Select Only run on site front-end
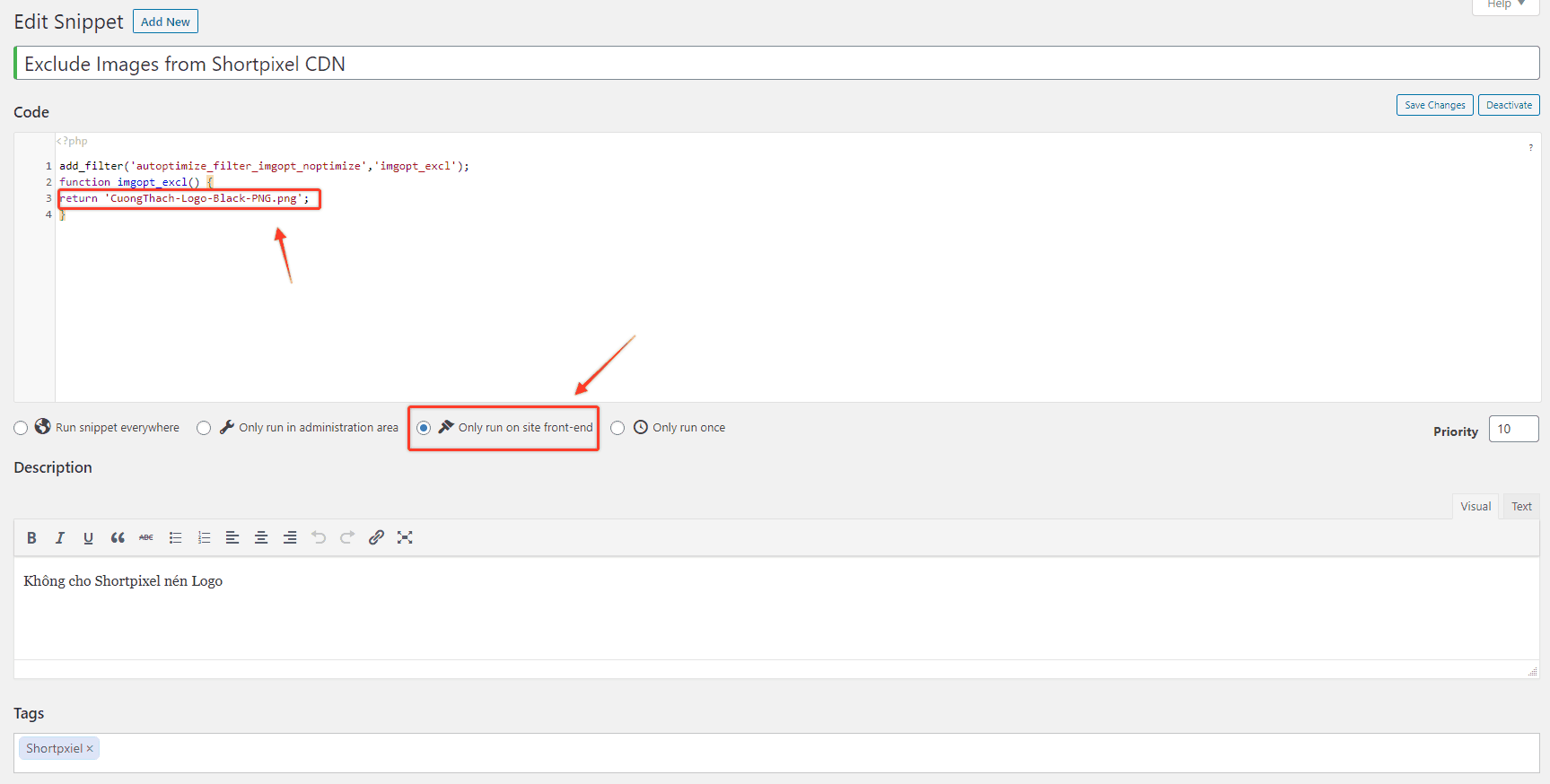This screenshot has width=1550, height=784. pyautogui.click(x=424, y=428)
